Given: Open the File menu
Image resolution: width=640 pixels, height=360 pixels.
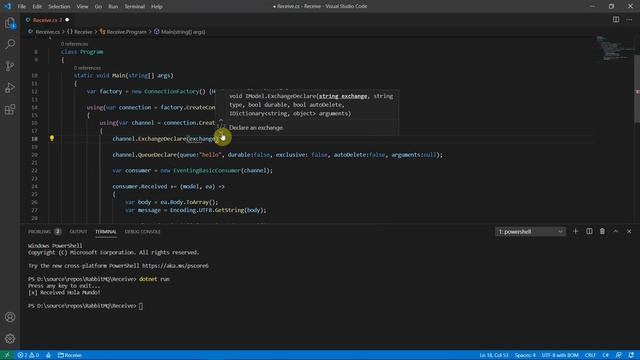Looking at the screenshot, I should (22, 7).
